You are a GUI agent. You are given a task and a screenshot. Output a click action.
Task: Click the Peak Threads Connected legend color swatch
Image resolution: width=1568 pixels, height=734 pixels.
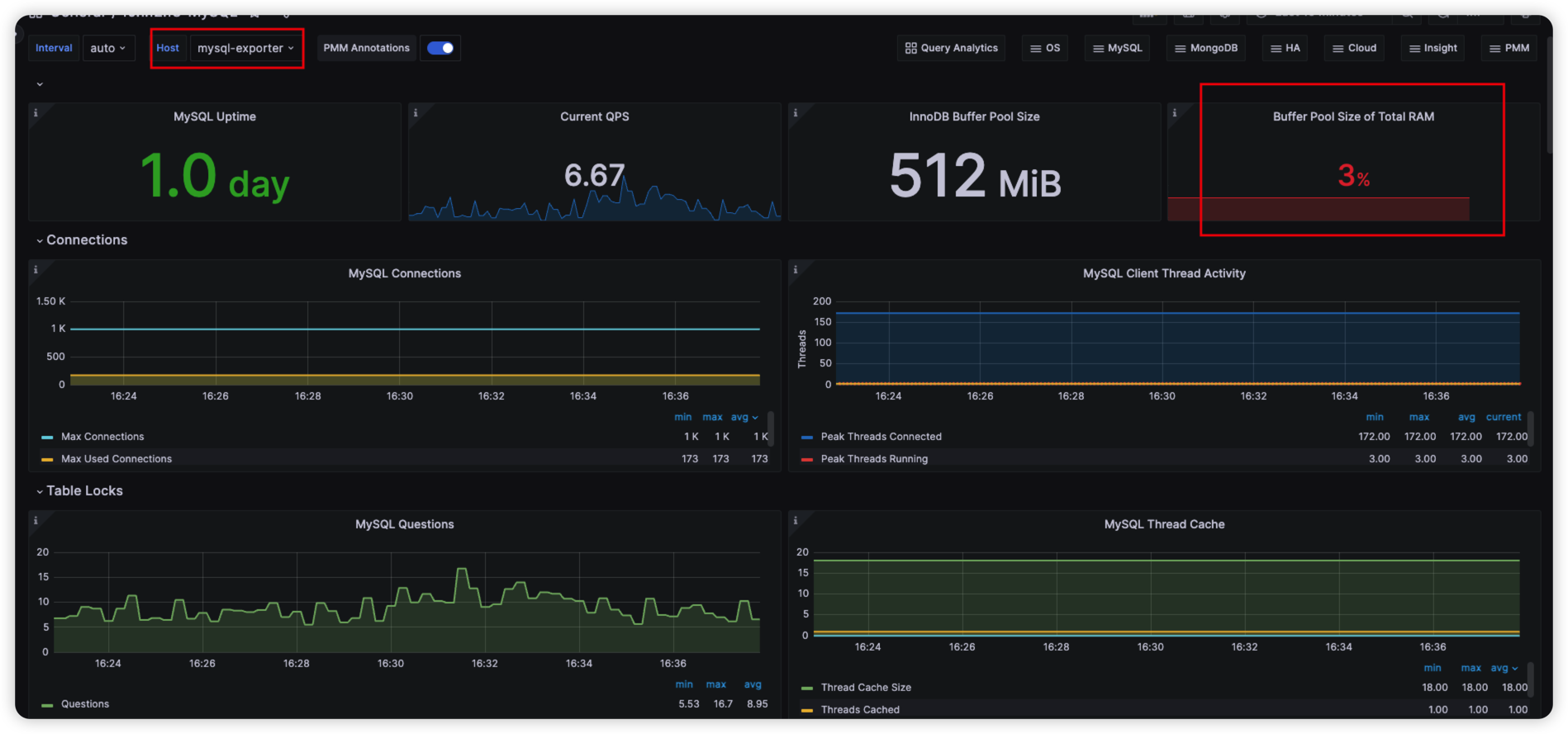point(807,437)
